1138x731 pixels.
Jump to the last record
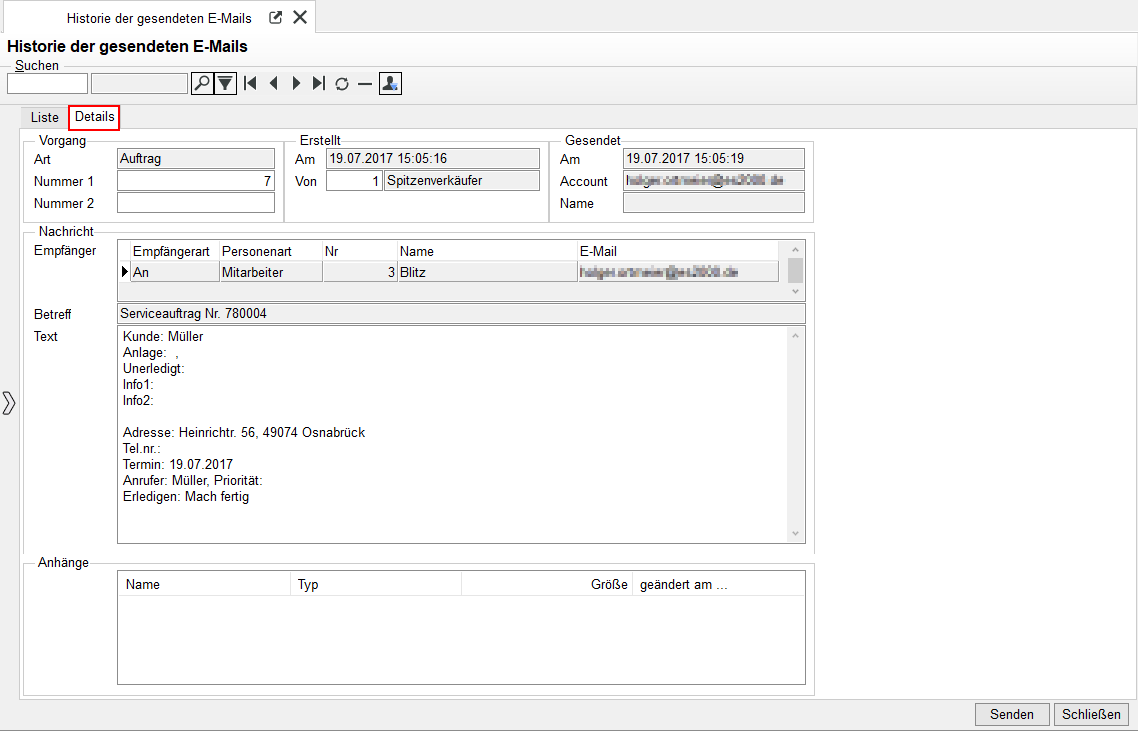click(320, 83)
